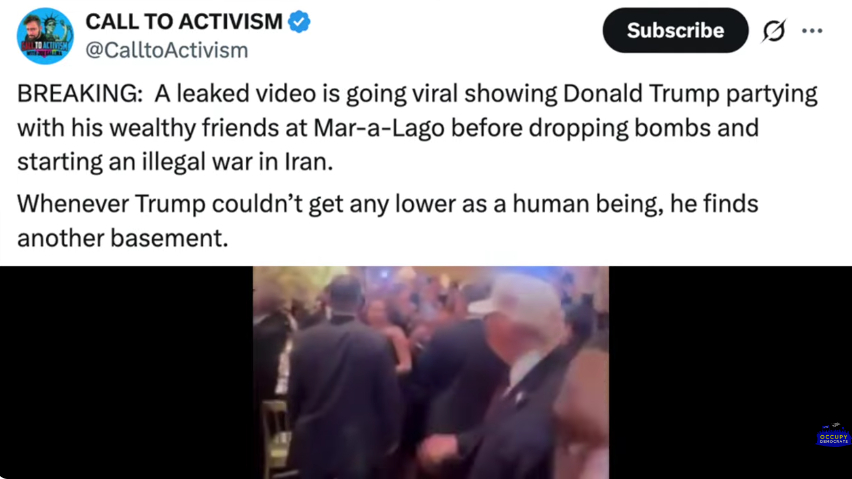This screenshot has height=479, width=852.
Task: Click the black bar right of the video
Action: (730, 373)
